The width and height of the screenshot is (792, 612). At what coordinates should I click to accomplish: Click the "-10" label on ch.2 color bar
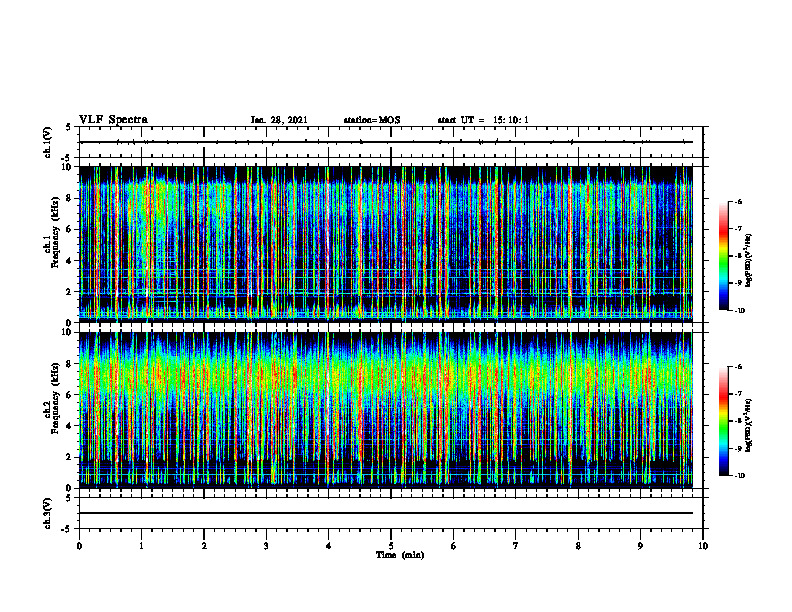[x=738, y=475]
